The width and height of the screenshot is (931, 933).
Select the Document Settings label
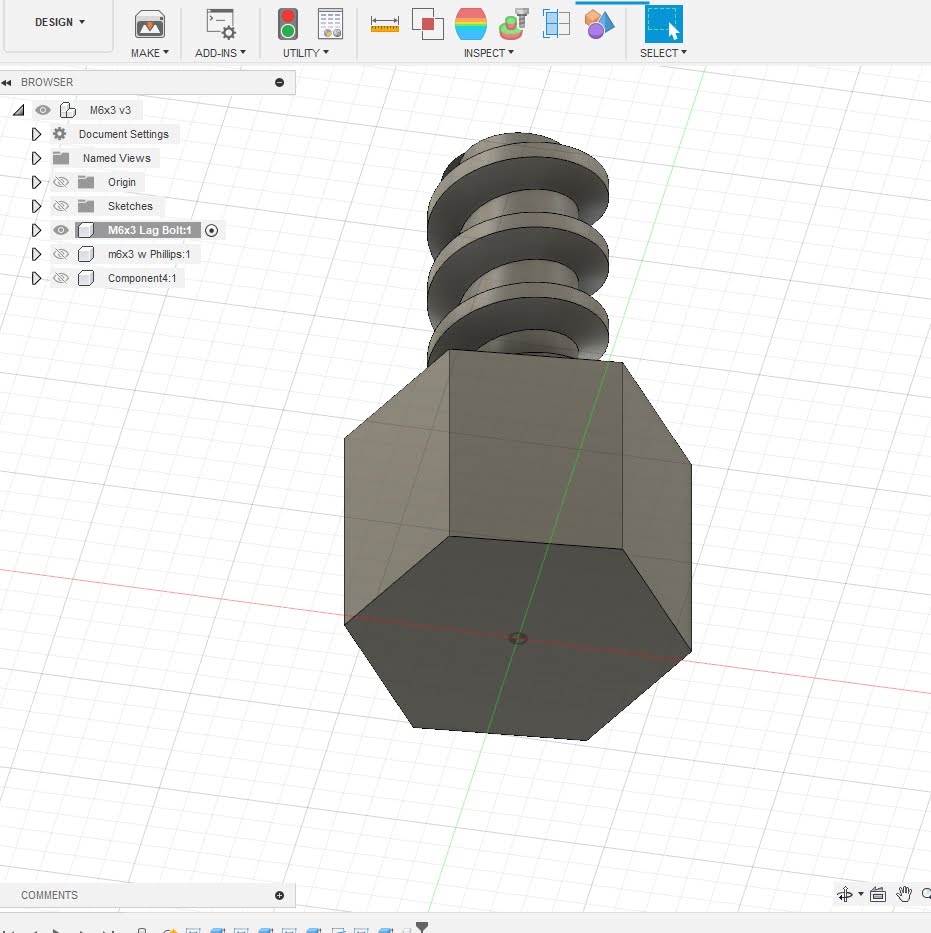pyautogui.click(x=124, y=134)
